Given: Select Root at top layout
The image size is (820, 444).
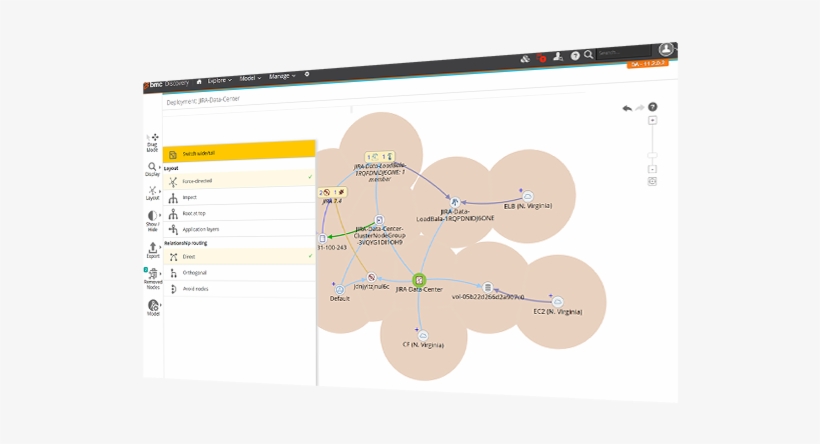Looking at the screenshot, I should pos(240,213).
